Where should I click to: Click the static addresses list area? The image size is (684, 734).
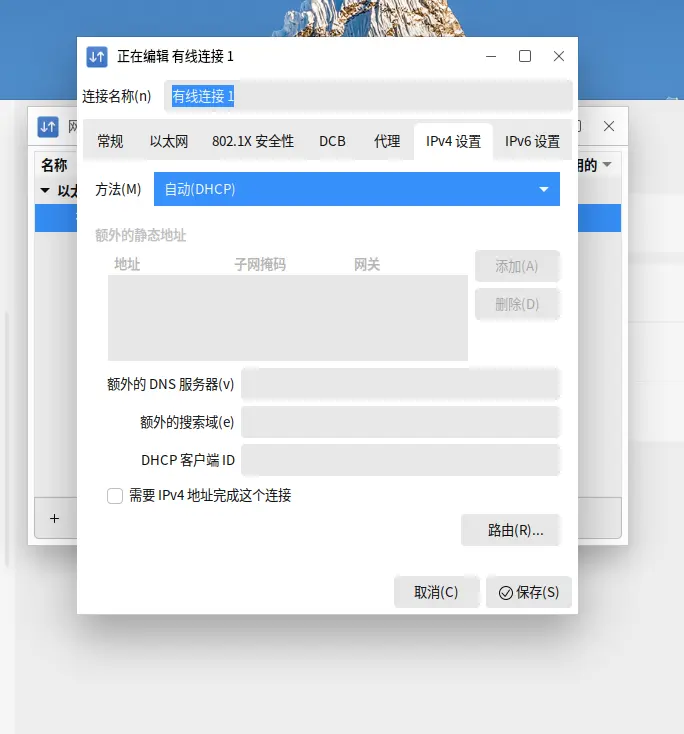[288, 318]
